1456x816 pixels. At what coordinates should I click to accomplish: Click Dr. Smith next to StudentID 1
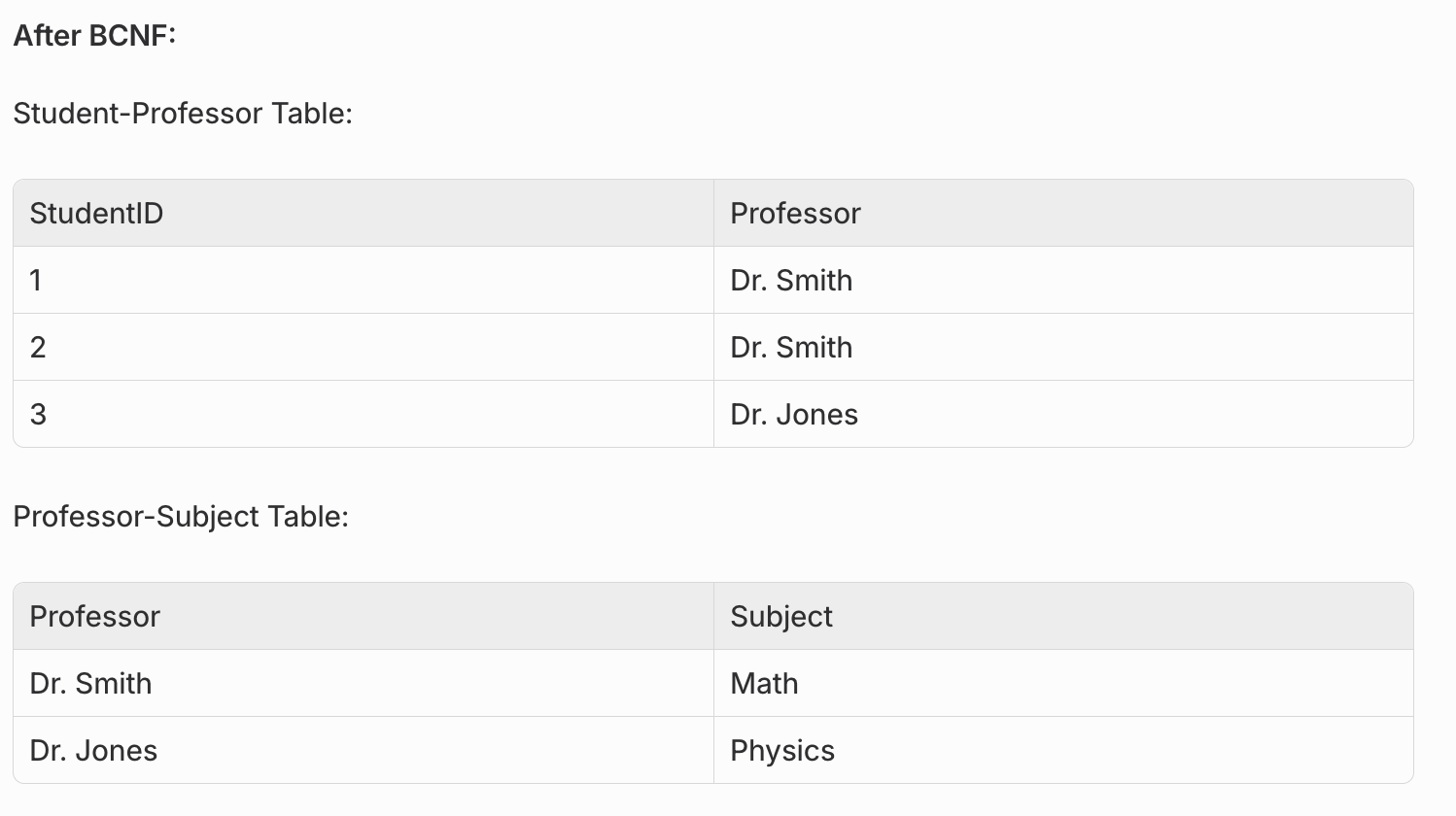pos(791,281)
